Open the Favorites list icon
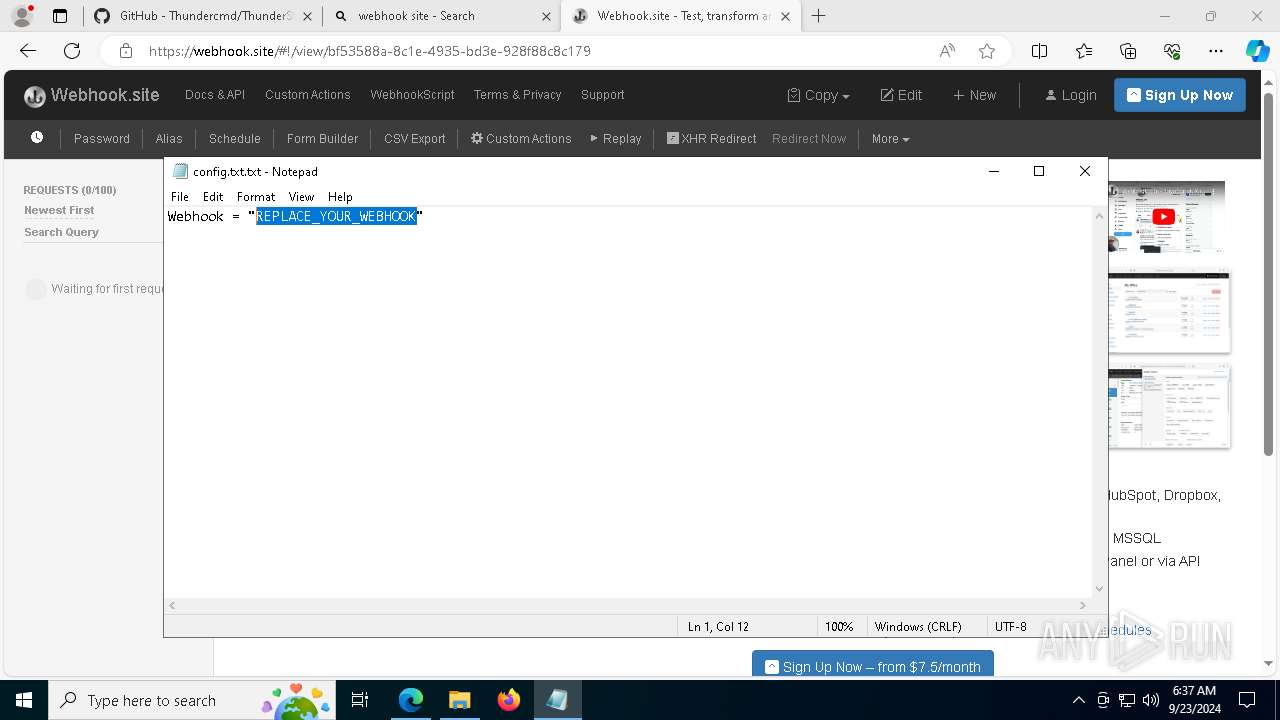The width and height of the screenshot is (1280, 720). pos(1084,51)
